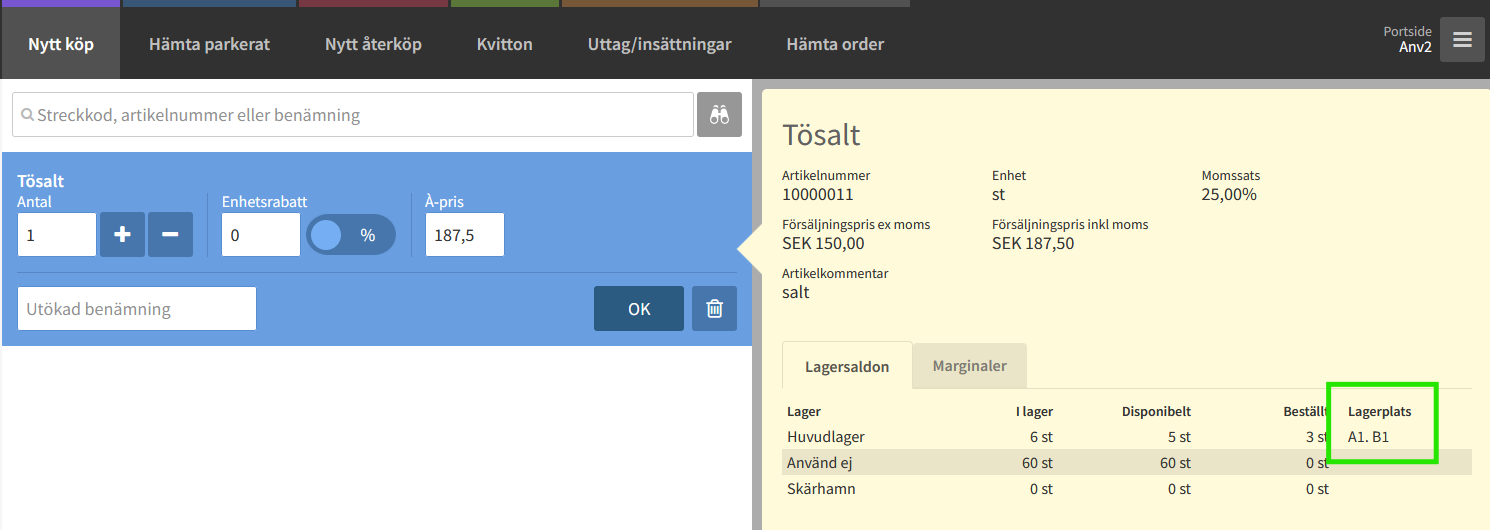Focus the Enhetsrabatt discount field
The height and width of the screenshot is (530, 1490).
(260, 235)
